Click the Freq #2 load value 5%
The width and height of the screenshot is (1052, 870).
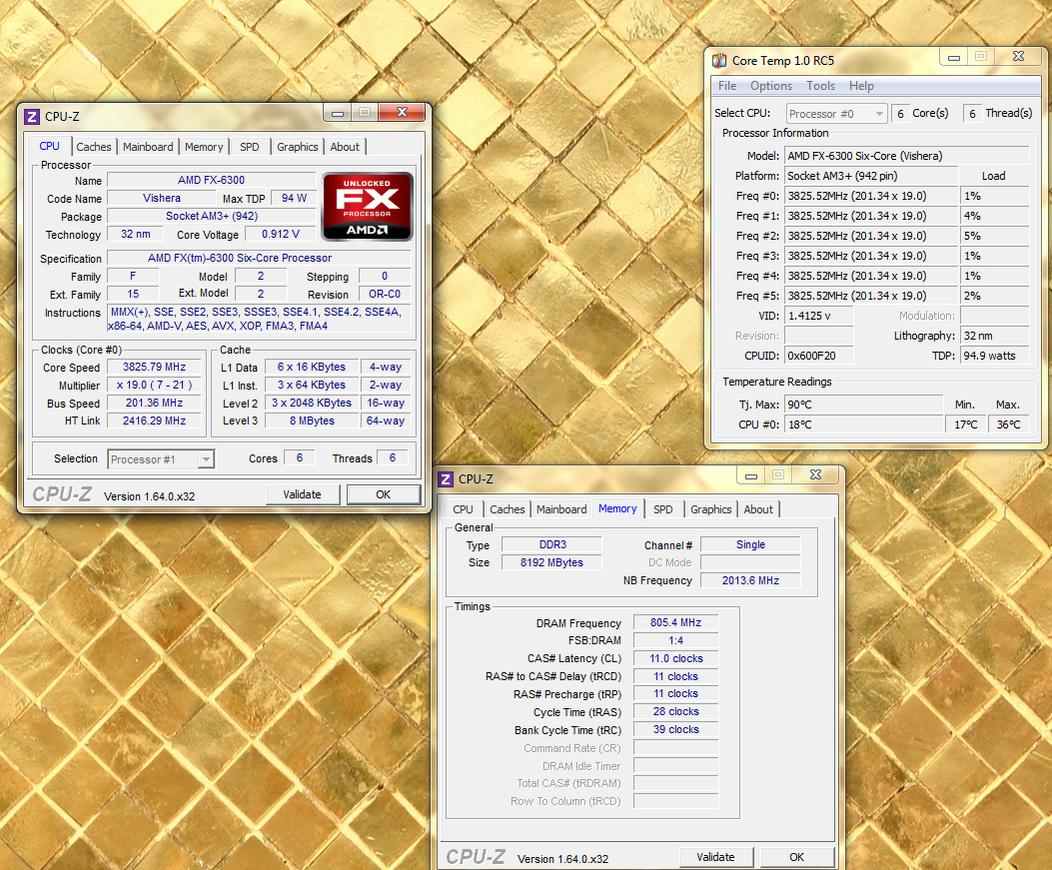tap(994, 235)
